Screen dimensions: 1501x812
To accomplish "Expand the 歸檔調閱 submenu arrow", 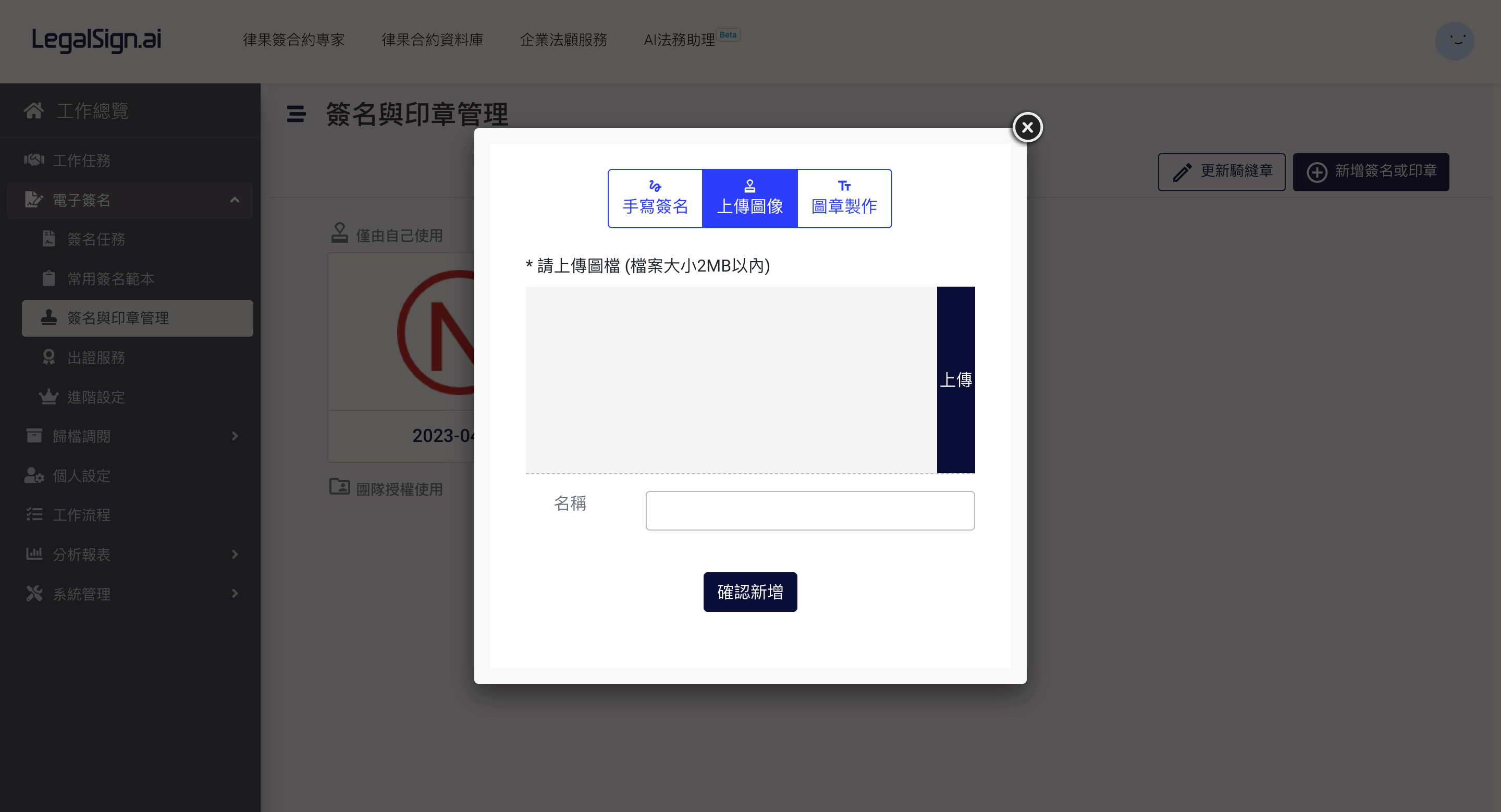I will [x=235, y=436].
